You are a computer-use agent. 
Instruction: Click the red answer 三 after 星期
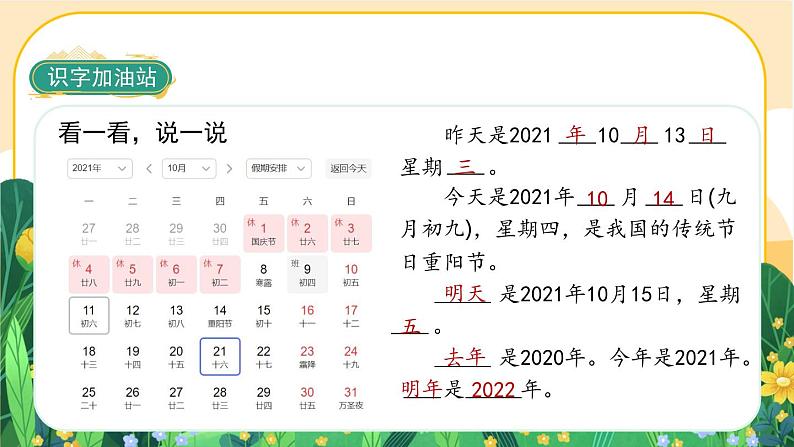tap(465, 166)
